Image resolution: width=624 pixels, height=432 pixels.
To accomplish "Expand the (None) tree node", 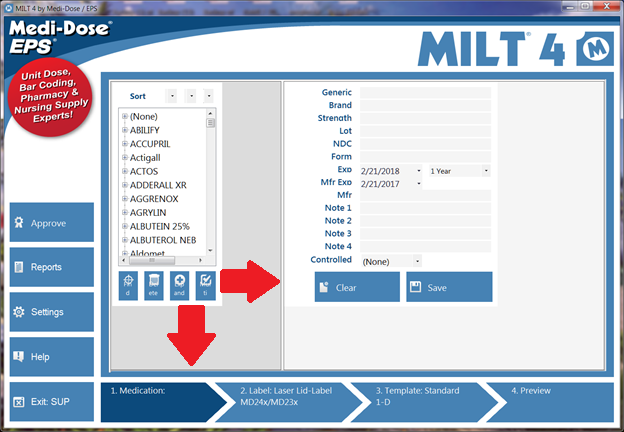I will (125, 116).
